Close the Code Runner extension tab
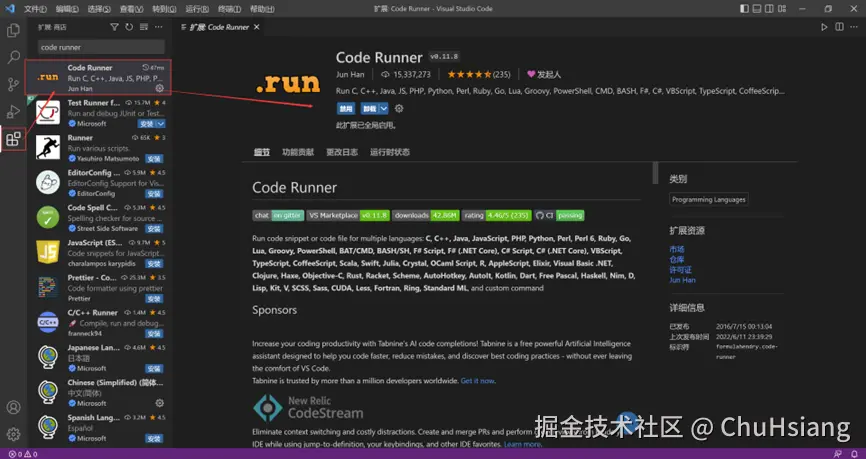 tap(256, 27)
